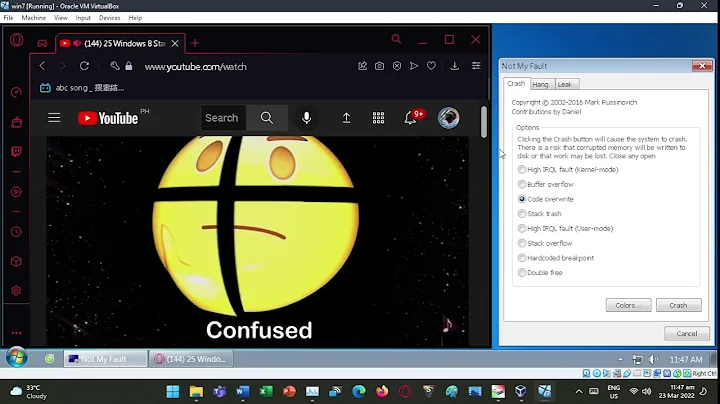The width and height of the screenshot is (720, 404).
Task: Select High IRQL fault (Kernel-mode) option
Action: tap(568, 169)
